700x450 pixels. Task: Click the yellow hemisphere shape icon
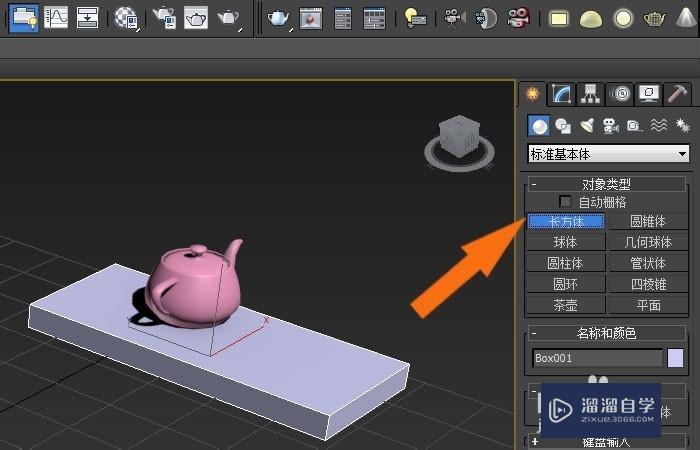(x=591, y=18)
